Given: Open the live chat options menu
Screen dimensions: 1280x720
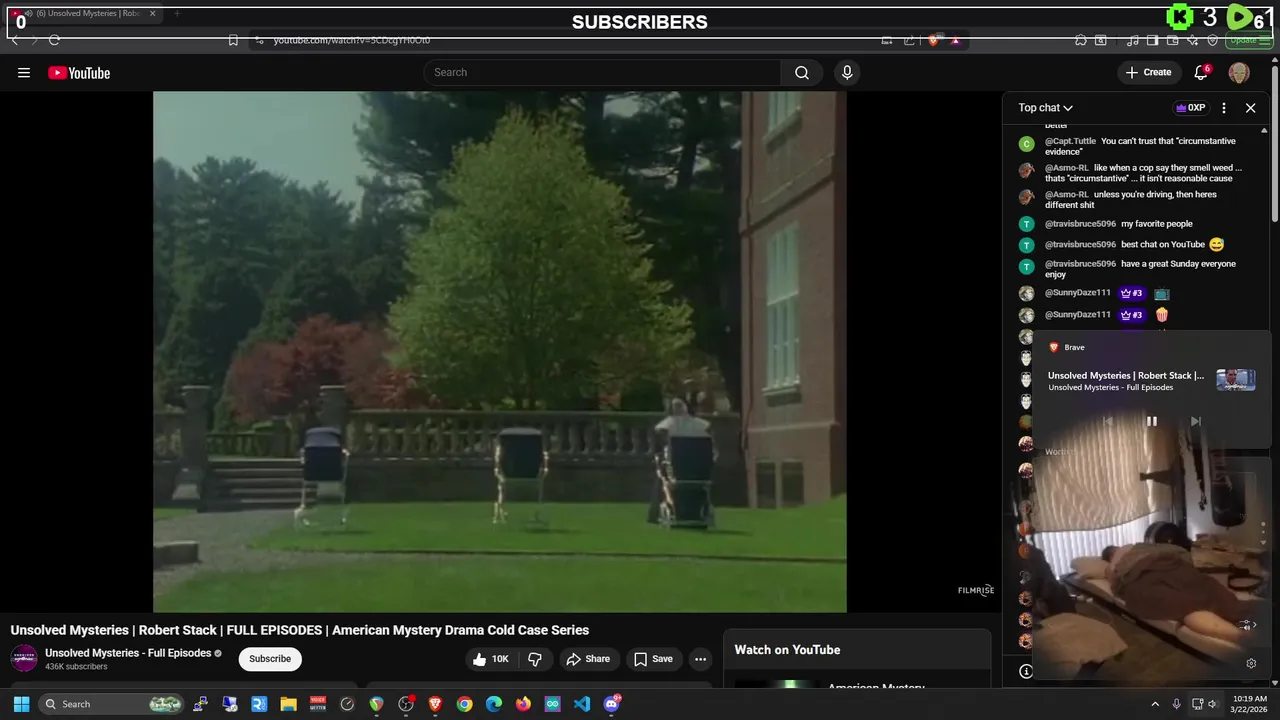Looking at the screenshot, I should [1224, 108].
